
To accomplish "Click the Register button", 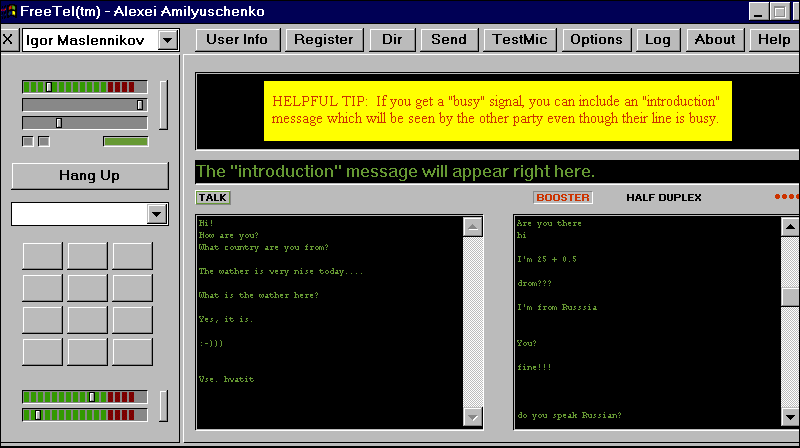I will pyautogui.click(x=325, y=40).
